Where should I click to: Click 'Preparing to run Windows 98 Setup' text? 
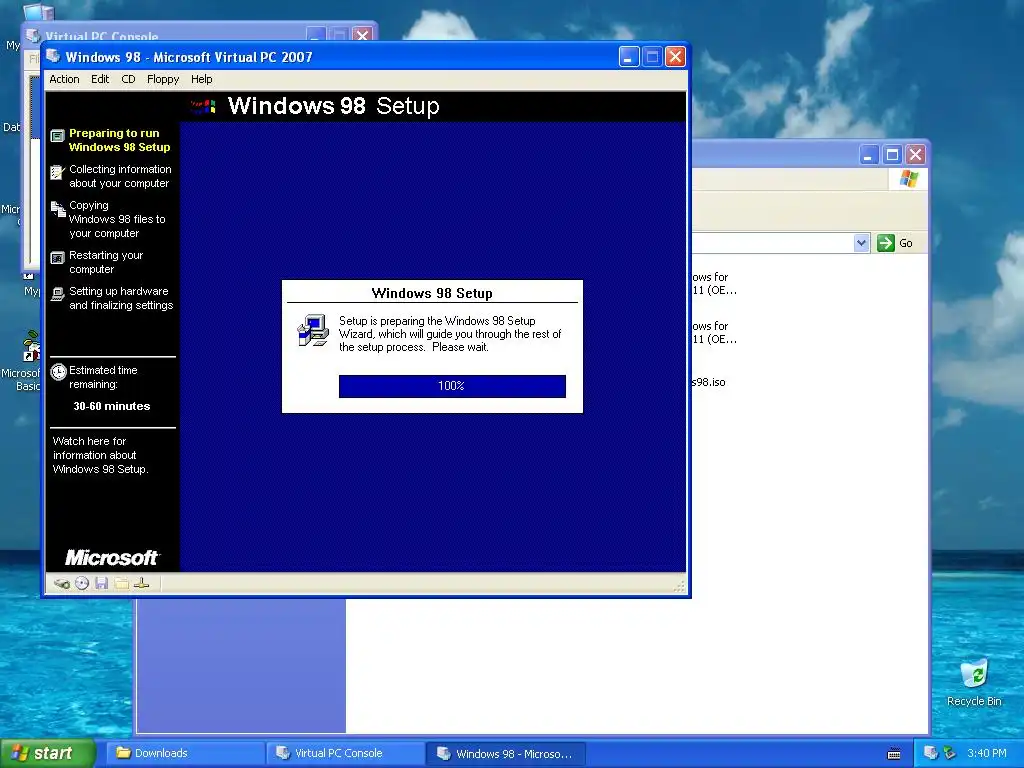click(120, 140)
